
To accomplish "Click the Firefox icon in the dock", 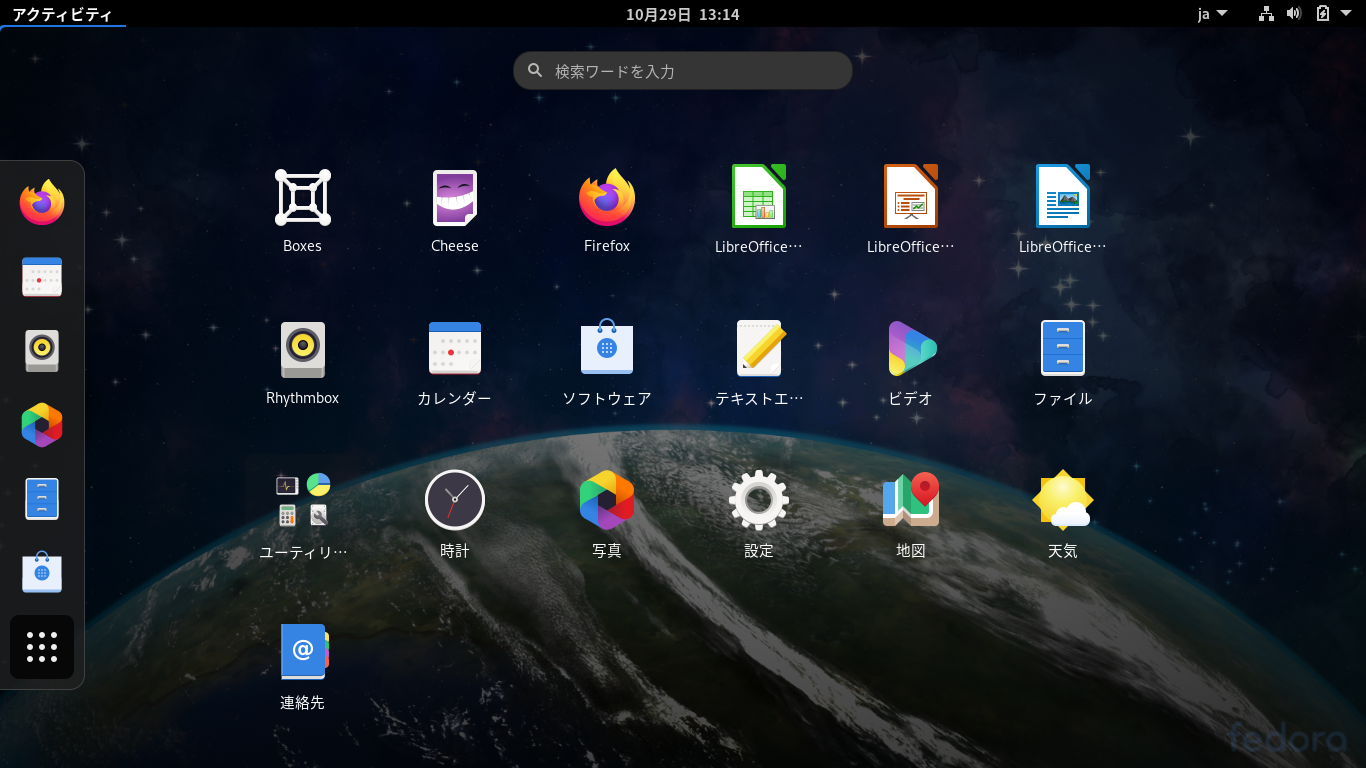I will 42,202.
